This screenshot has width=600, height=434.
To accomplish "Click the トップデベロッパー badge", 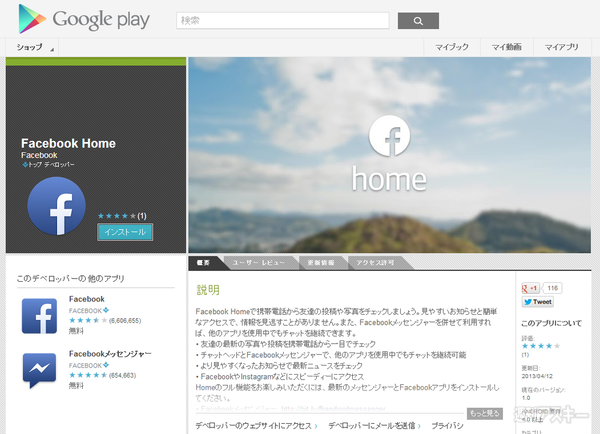I will click(48, 165).
